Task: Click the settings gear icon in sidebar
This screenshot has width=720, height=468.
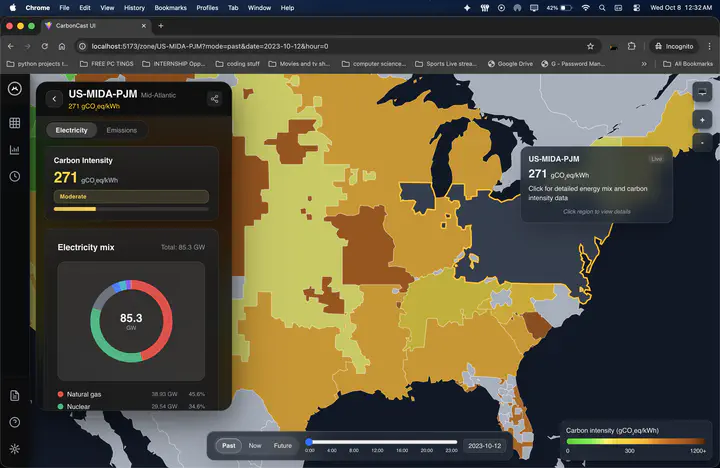Action: (14, 448)
